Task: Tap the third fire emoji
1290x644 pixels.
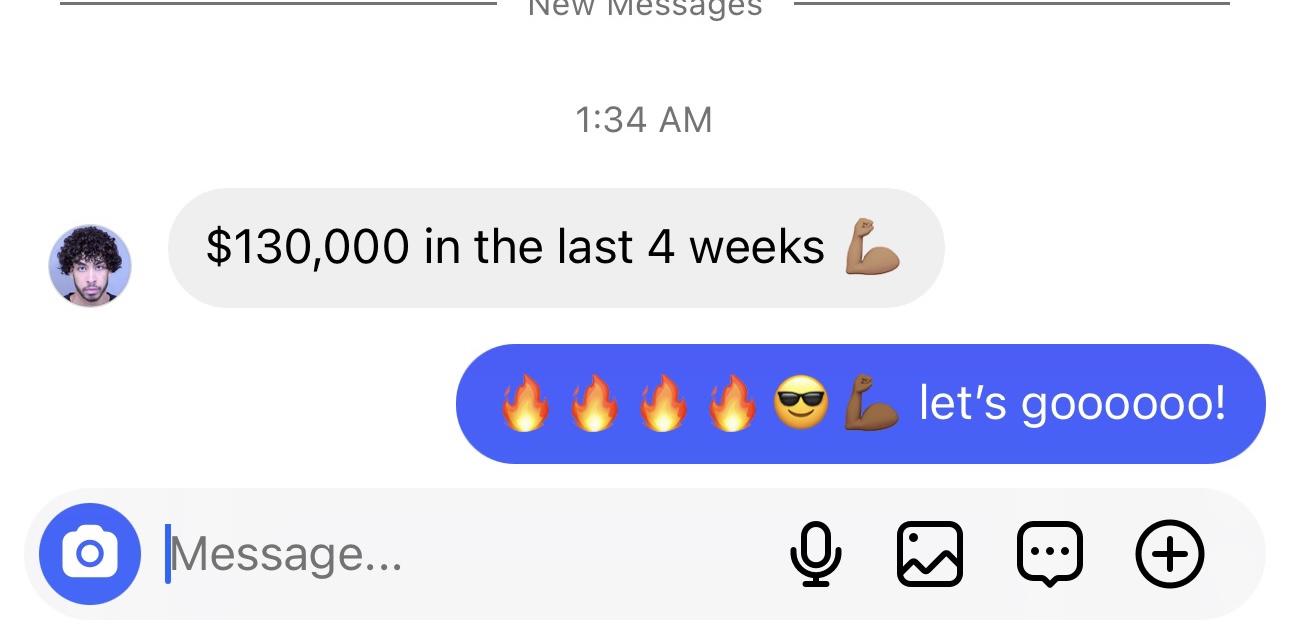Action: pyautogui.click(x=664, y=403)
